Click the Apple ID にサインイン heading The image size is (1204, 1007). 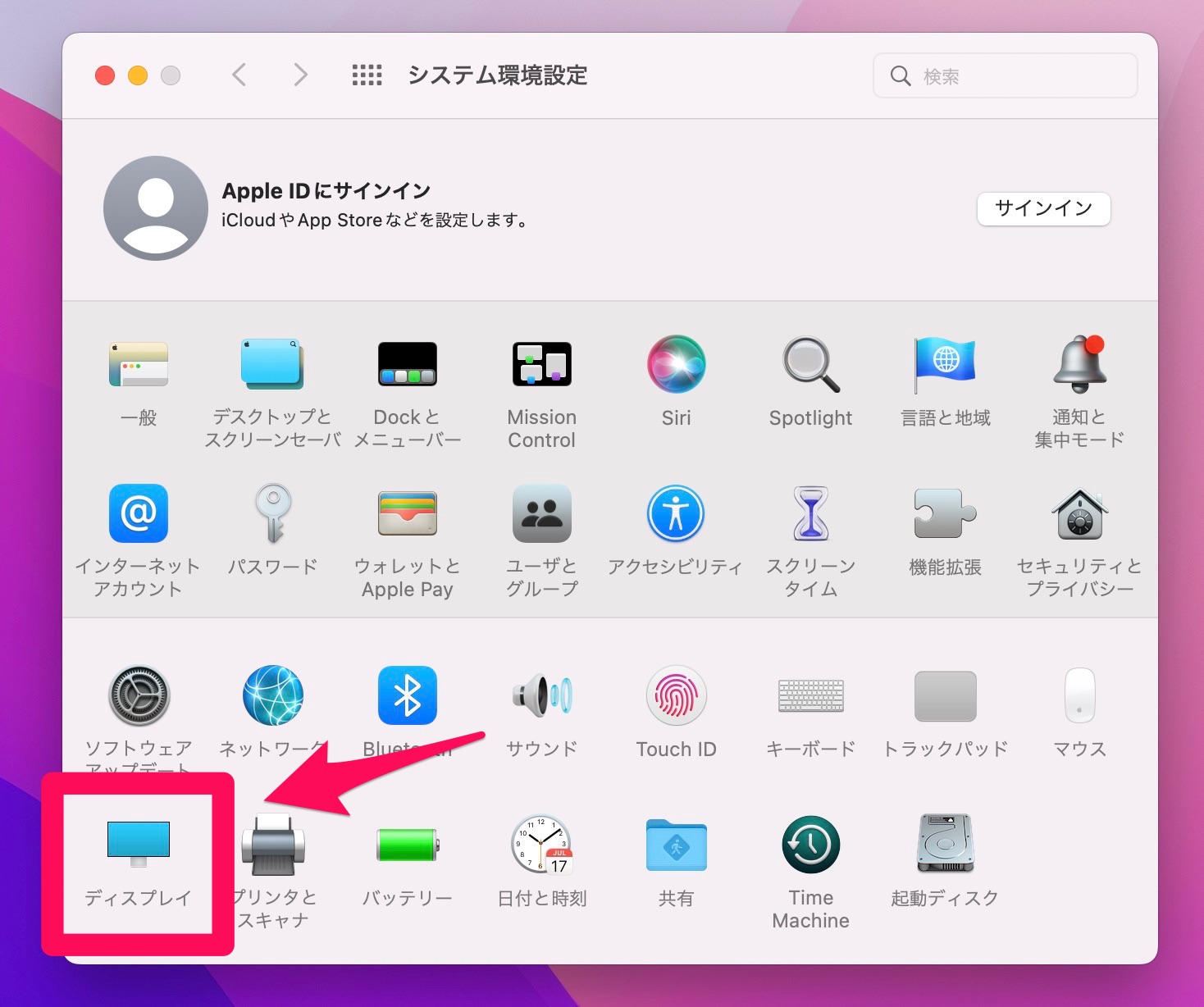pyautogui.click(x=326, y=191)
